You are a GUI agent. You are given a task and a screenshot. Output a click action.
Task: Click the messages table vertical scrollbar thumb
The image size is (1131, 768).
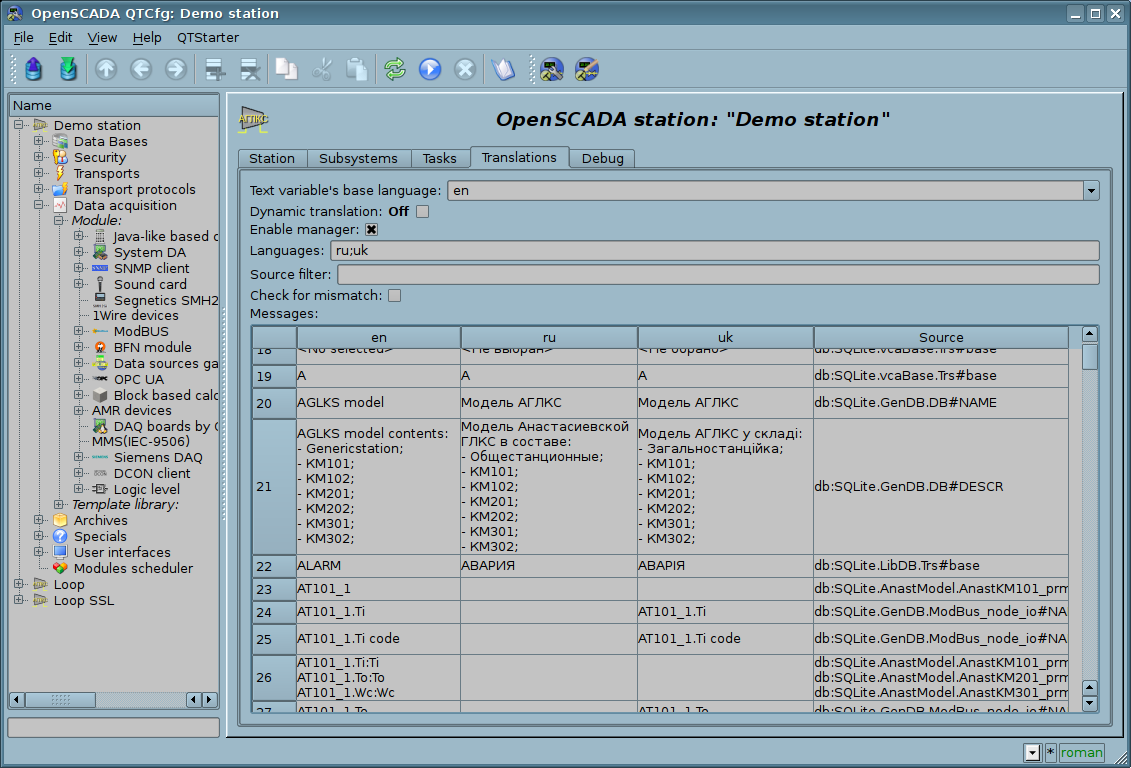click(1090, 357)
